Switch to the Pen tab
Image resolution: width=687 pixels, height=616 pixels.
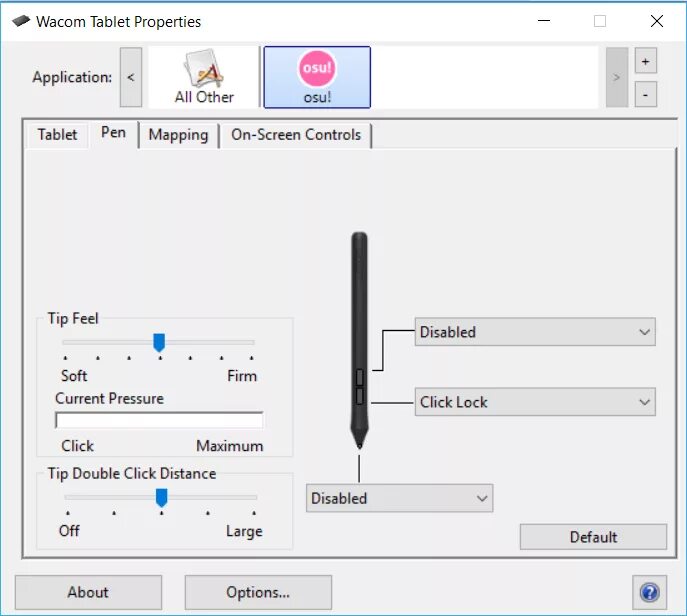click(x=113, y=132)
